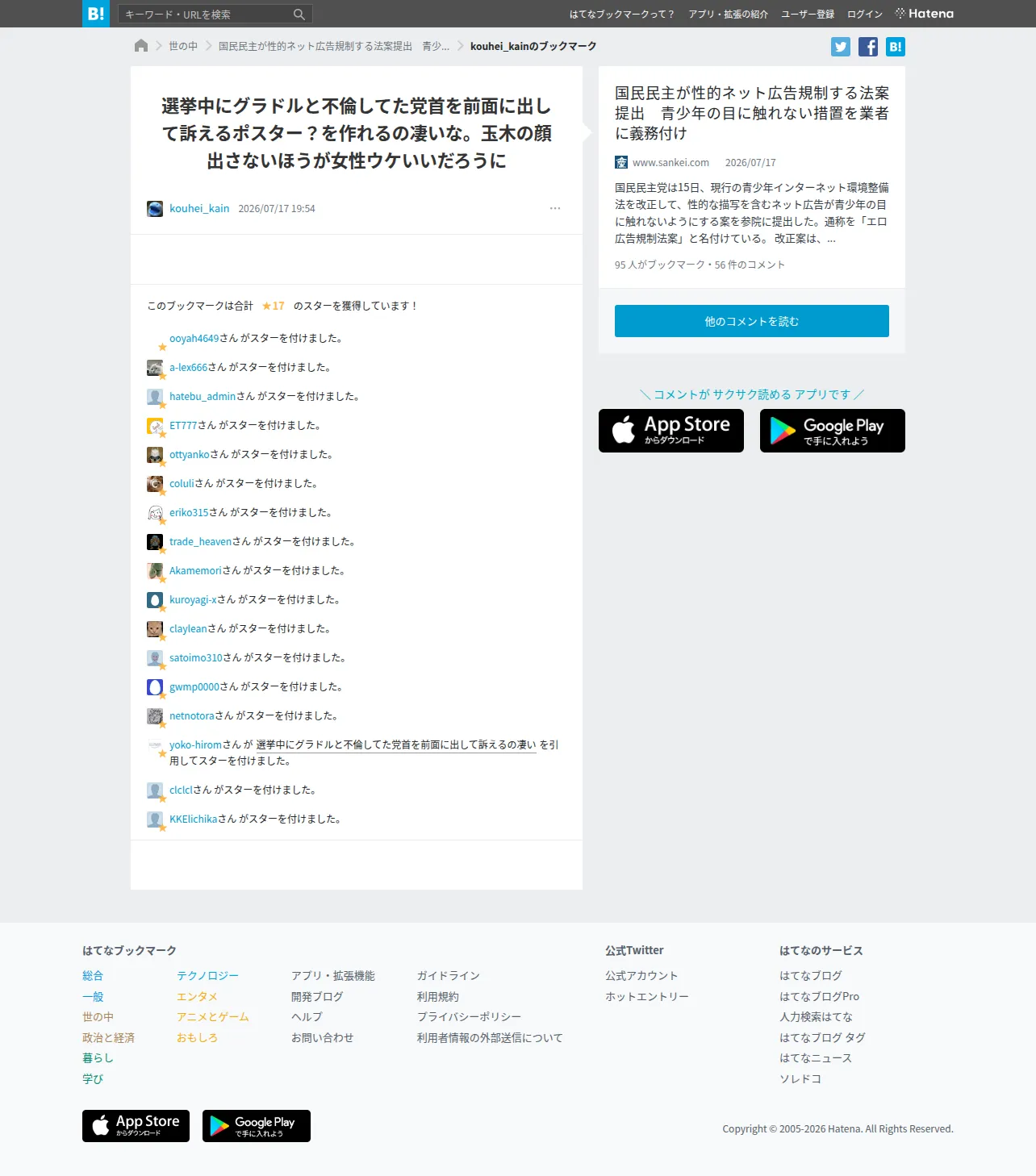Open the ユーザー登録 menu item
Image resolution: width=1036 pixels, height=1176 pixels.
click(x=808, y=15)
